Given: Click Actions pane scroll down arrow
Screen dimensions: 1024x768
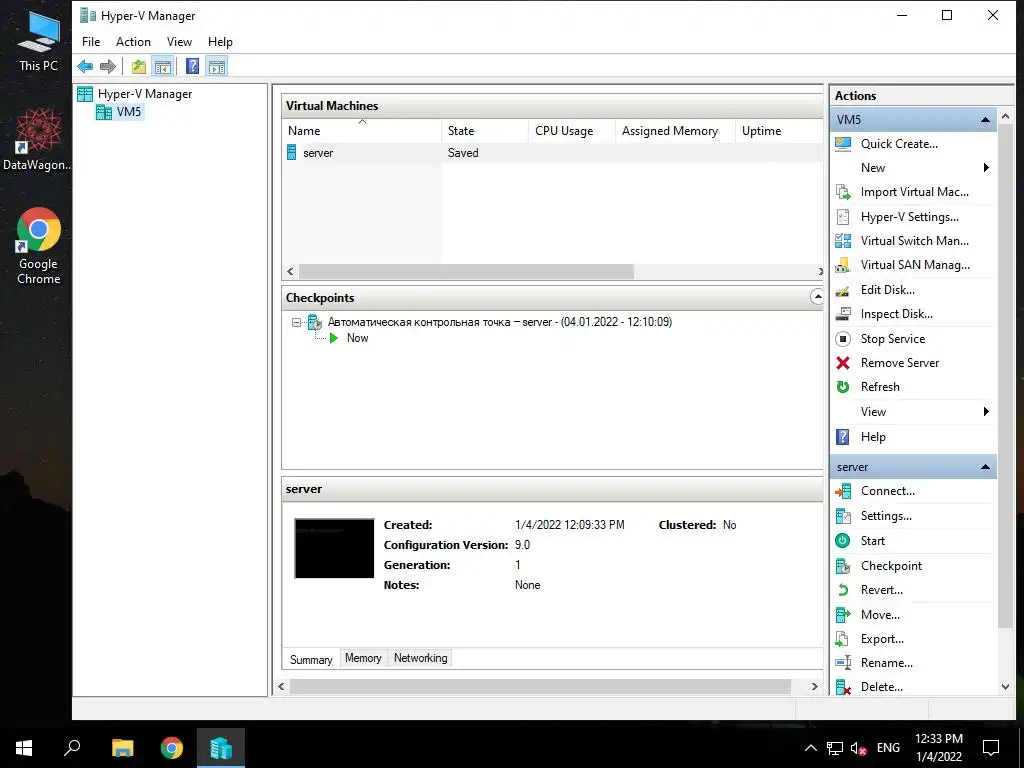Looking at the screenshot, I should coord(1006,687).
